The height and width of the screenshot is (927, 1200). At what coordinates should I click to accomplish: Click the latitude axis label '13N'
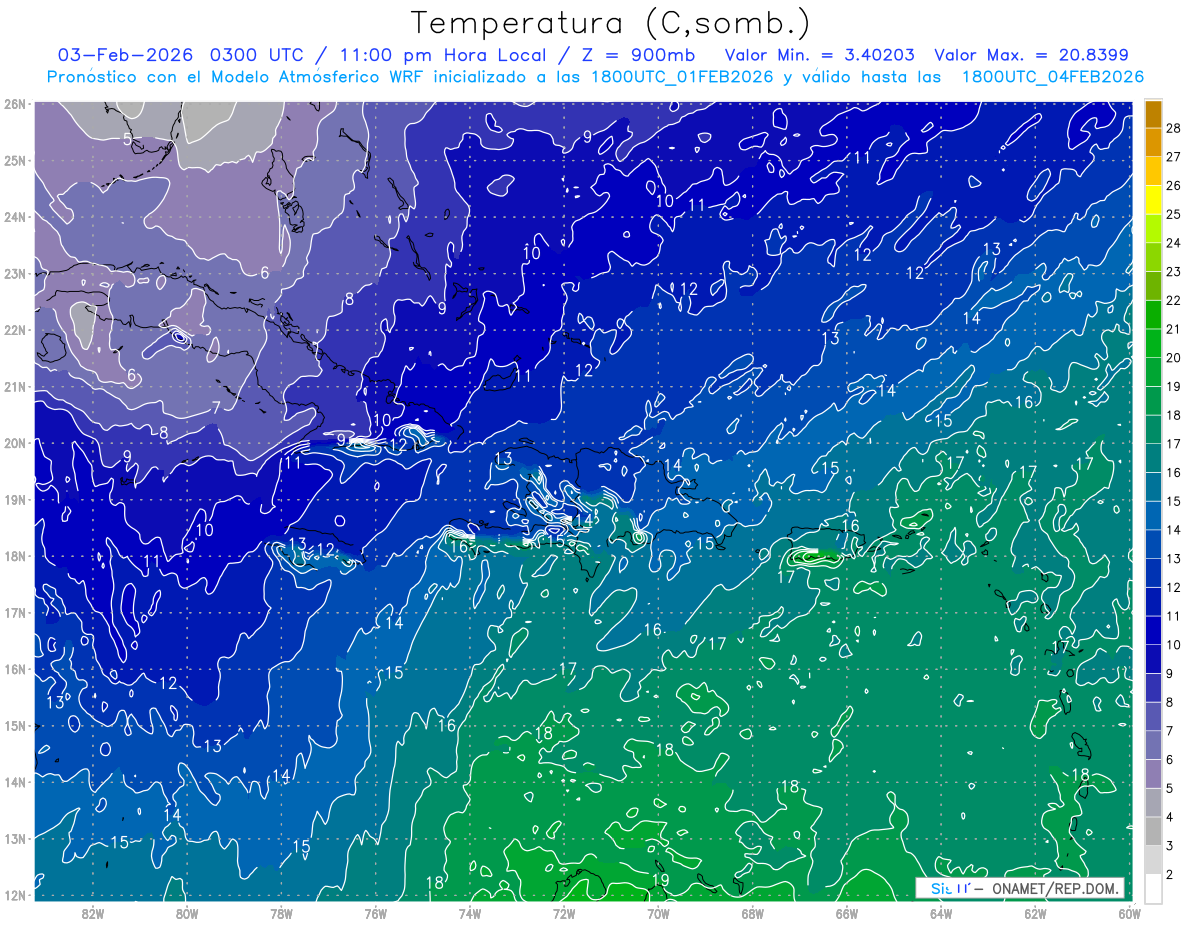click(x=14, y=838)
